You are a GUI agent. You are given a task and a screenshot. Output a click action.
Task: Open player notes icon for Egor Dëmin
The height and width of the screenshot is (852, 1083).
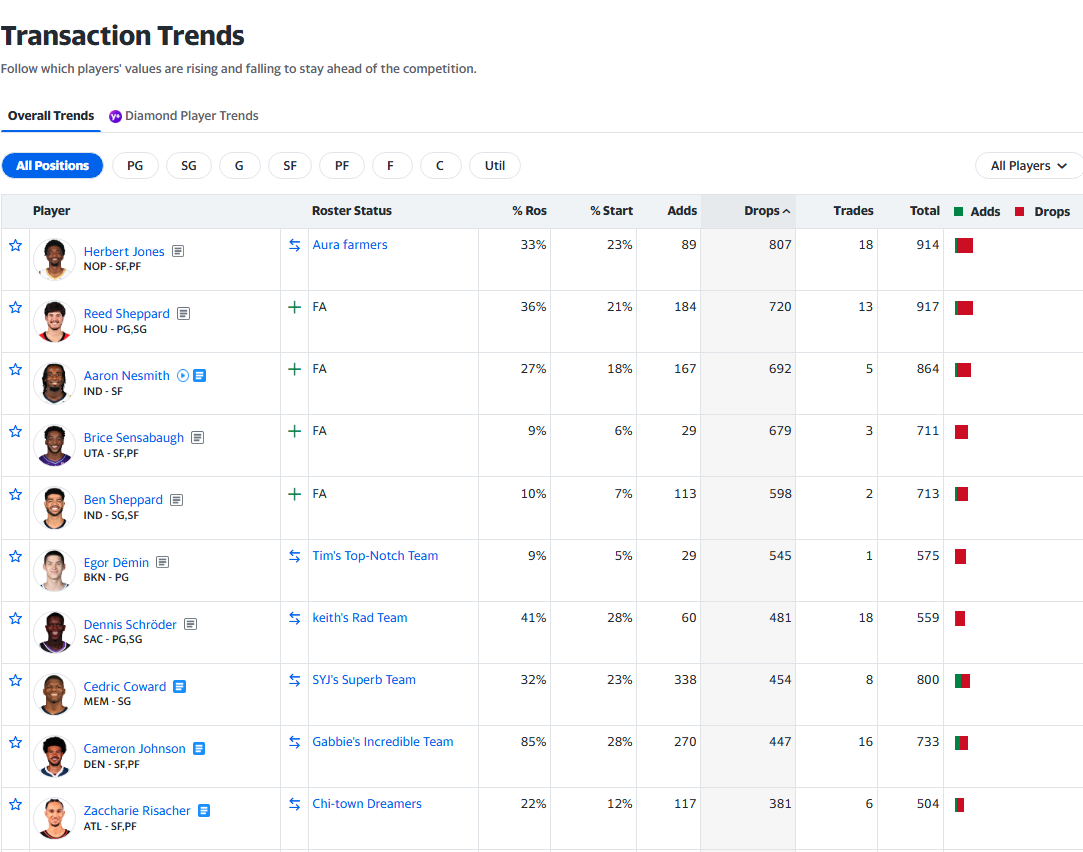(x=162, y=563)
